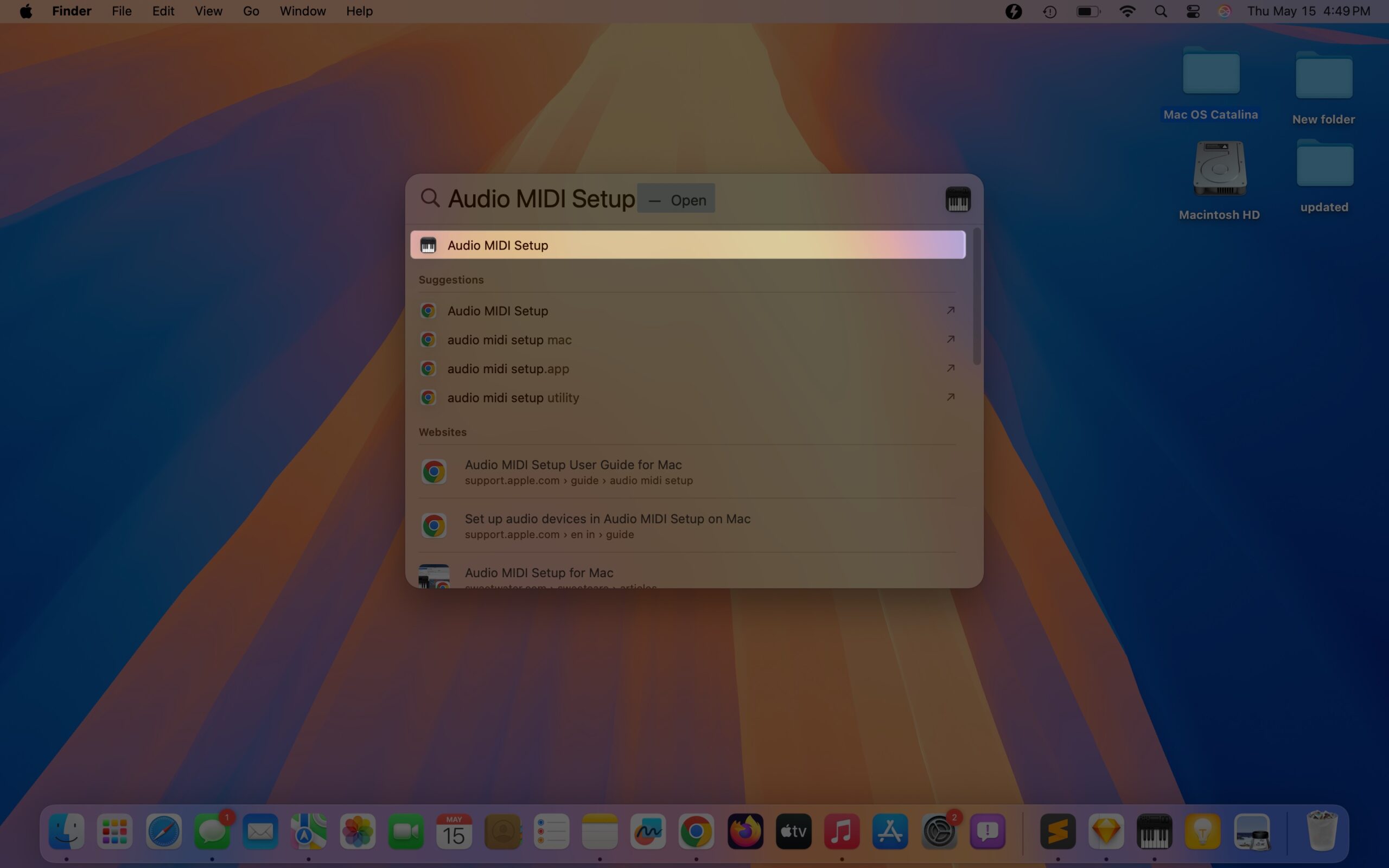Click the piano icon in the Spotlight bar

[x=957, y=199]
